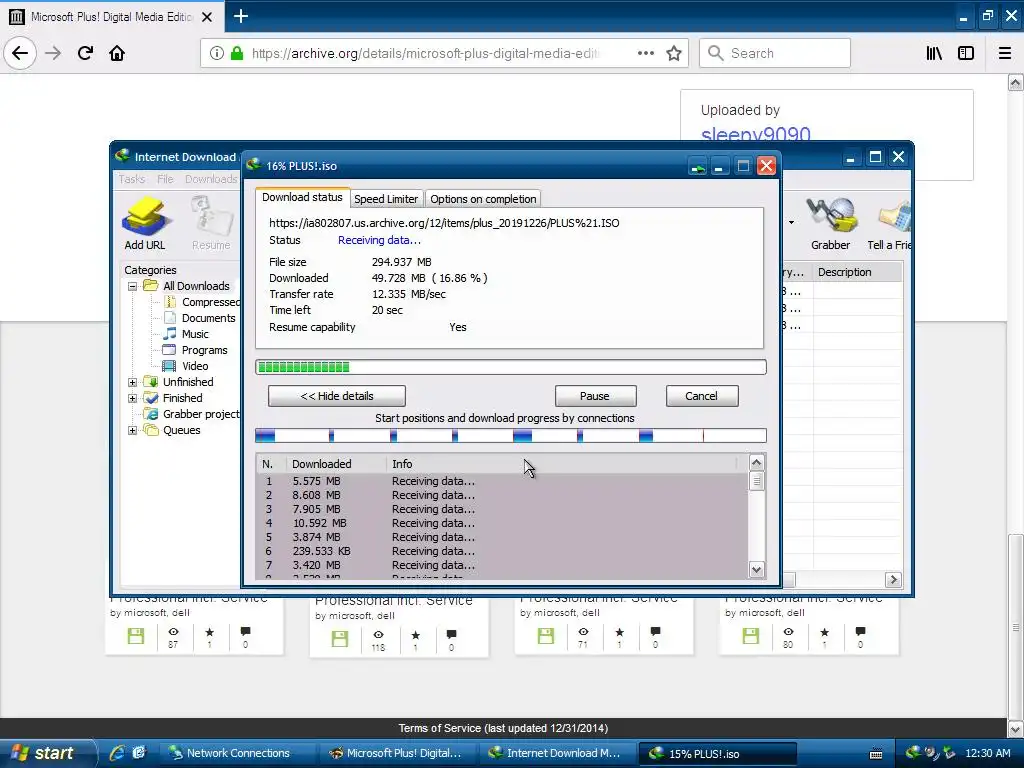This screenshot has height=768, width=1024.
Task: Show site information icon in address bar
Action: click(x=217, y=54)
